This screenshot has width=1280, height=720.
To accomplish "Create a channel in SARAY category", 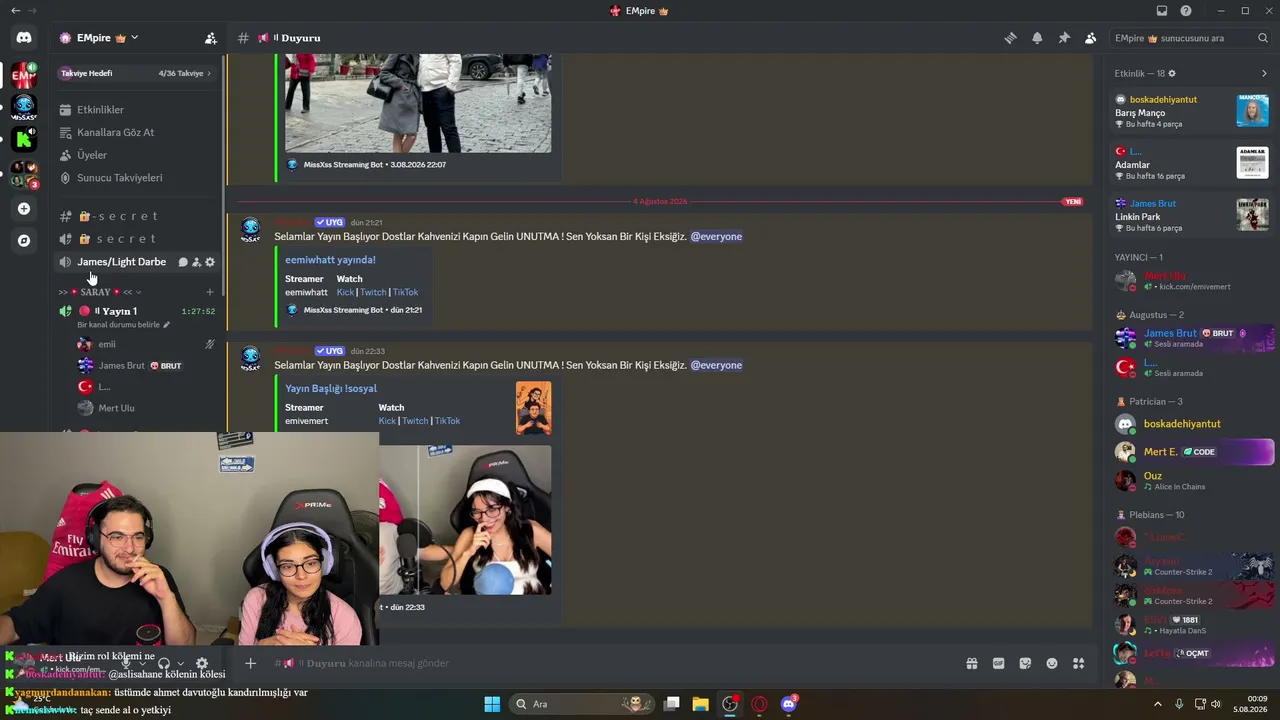I will pos(210,292).
